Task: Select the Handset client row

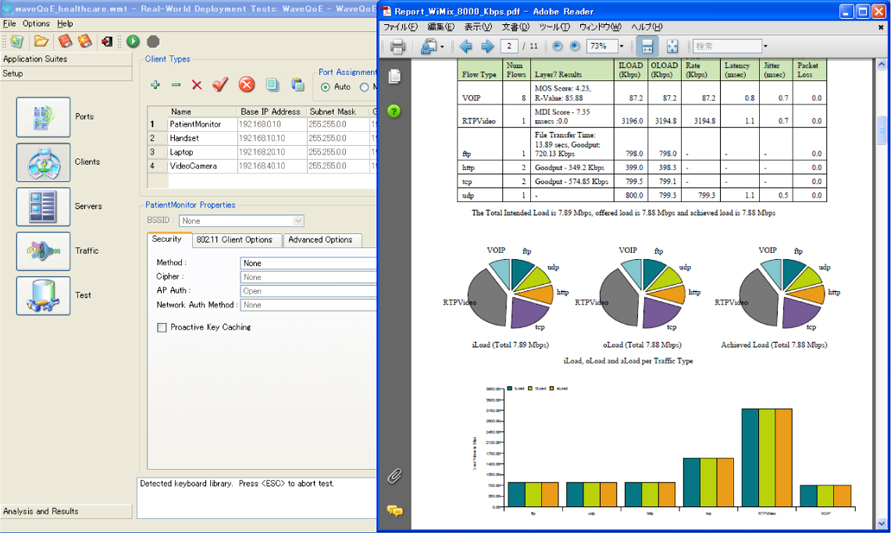Action: (x=261, y=138)
